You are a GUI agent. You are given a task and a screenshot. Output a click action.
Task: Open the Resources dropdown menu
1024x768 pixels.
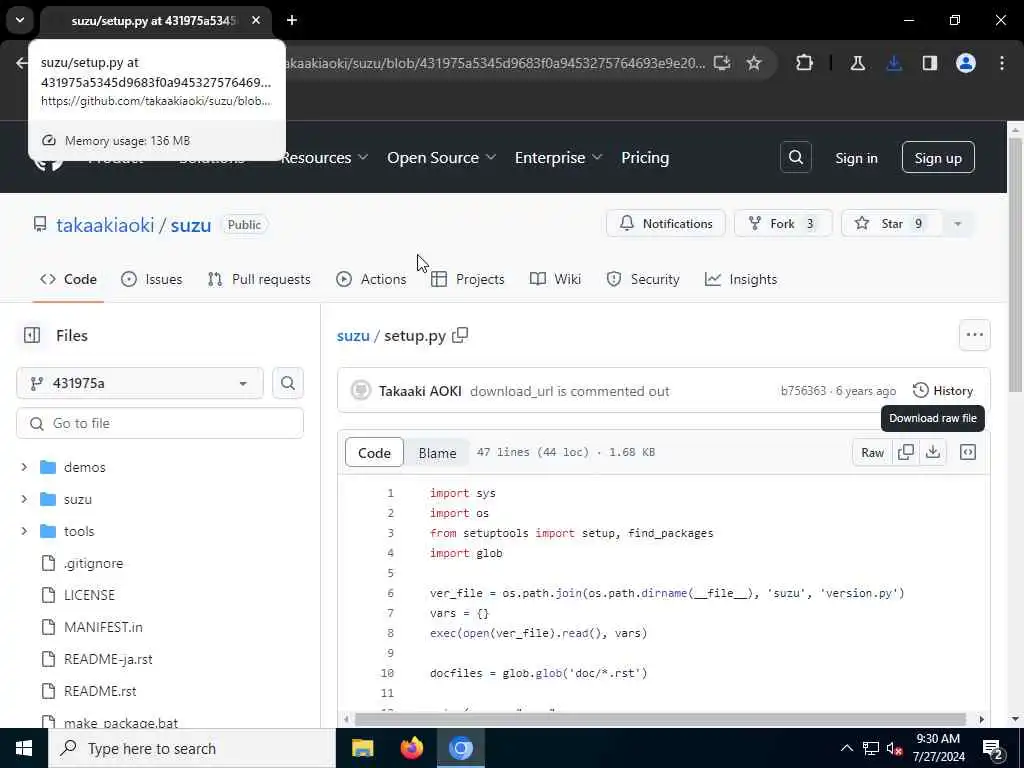click(x=325, y=157)
